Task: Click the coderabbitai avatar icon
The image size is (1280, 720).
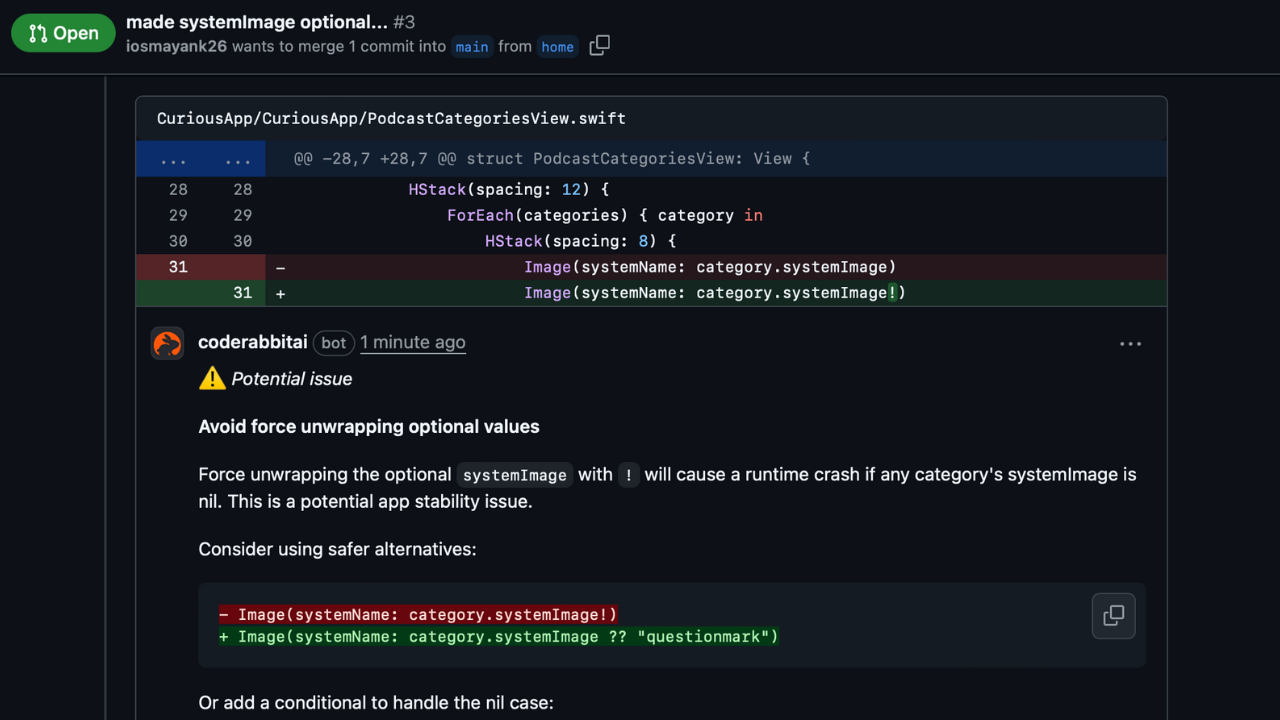Action: pos(168,344)
